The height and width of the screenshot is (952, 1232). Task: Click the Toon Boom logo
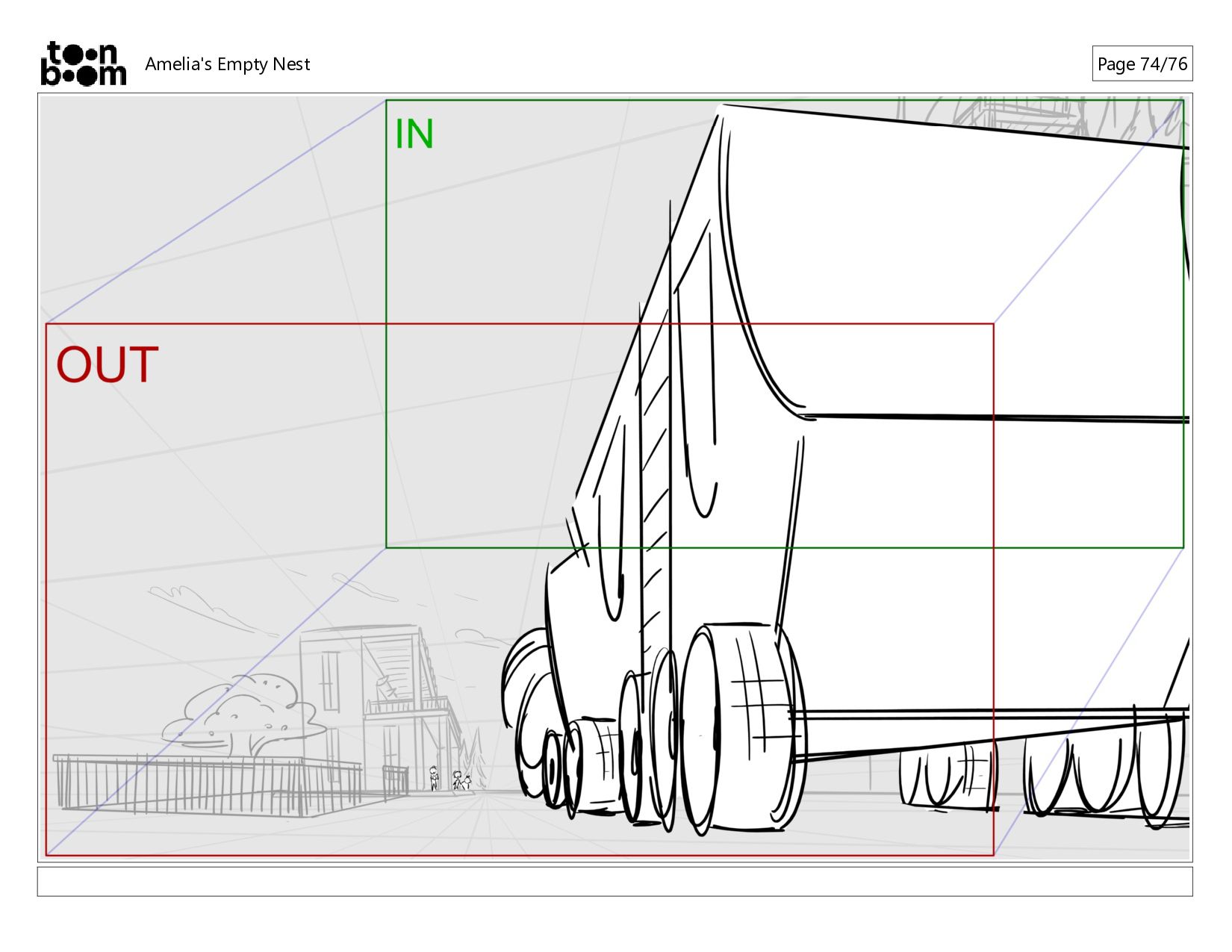tap(83, 63)
